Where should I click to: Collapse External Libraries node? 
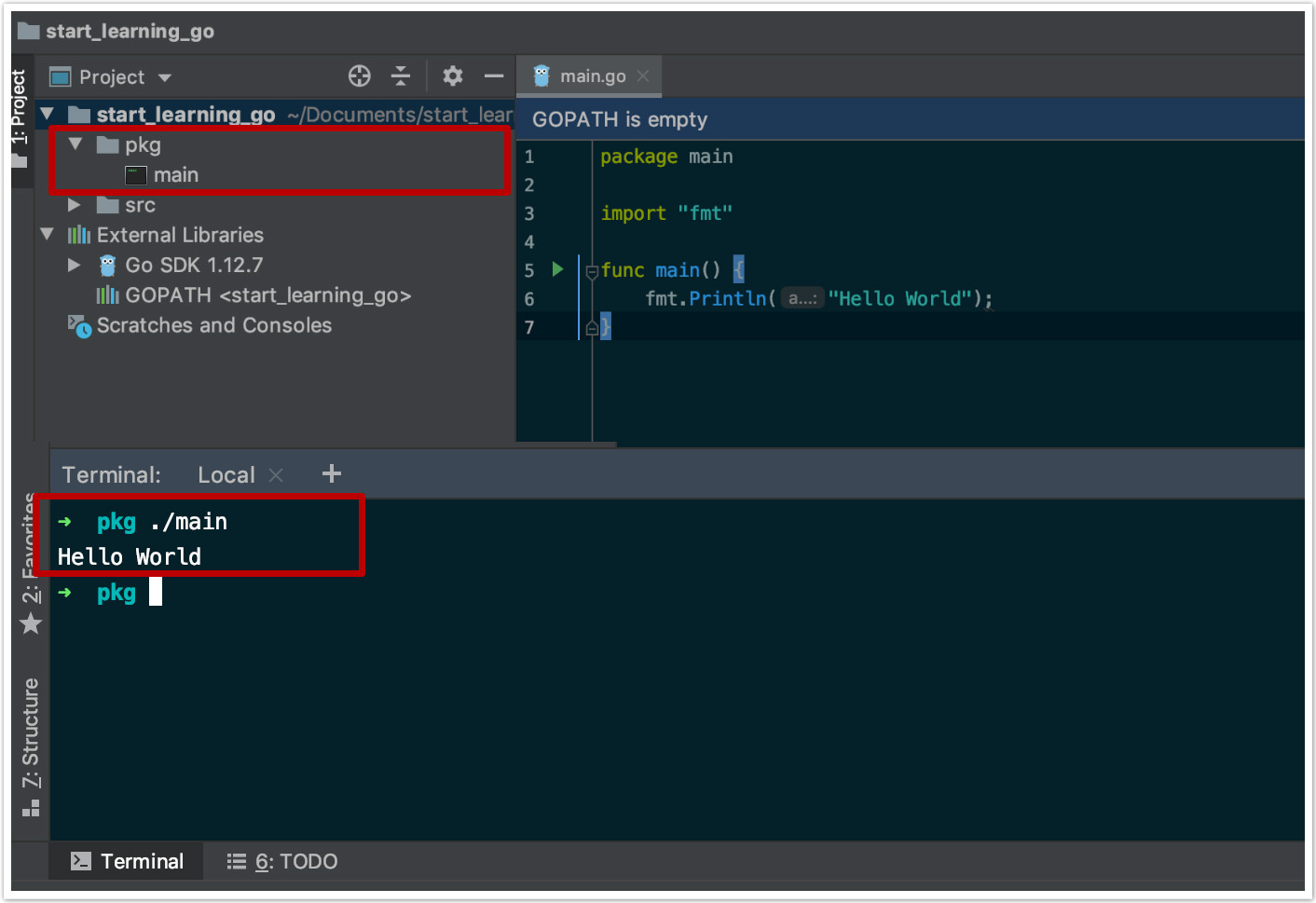point(47,235)
